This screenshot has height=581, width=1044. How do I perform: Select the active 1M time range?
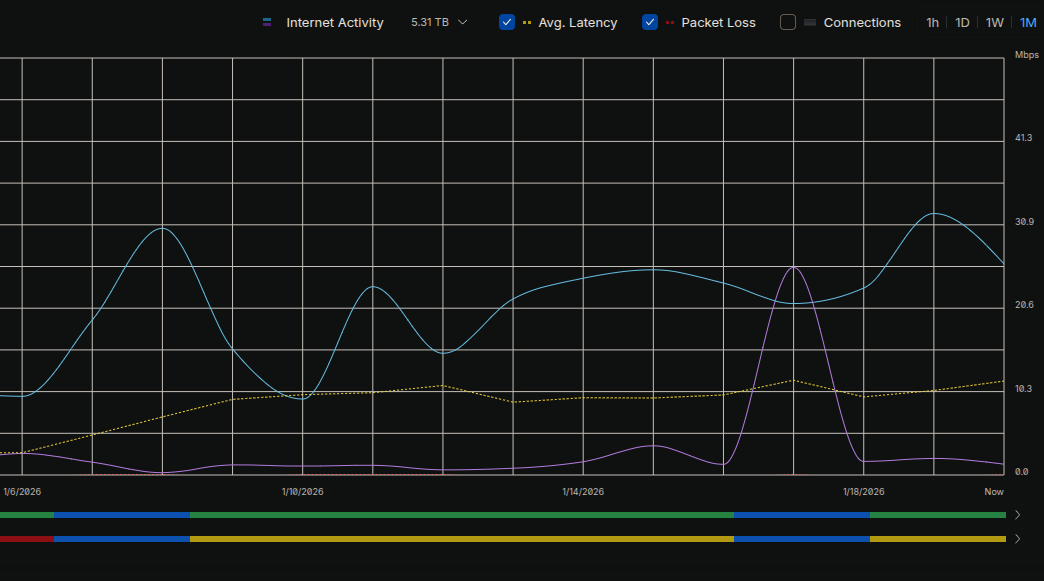[x=1027, y=22]
